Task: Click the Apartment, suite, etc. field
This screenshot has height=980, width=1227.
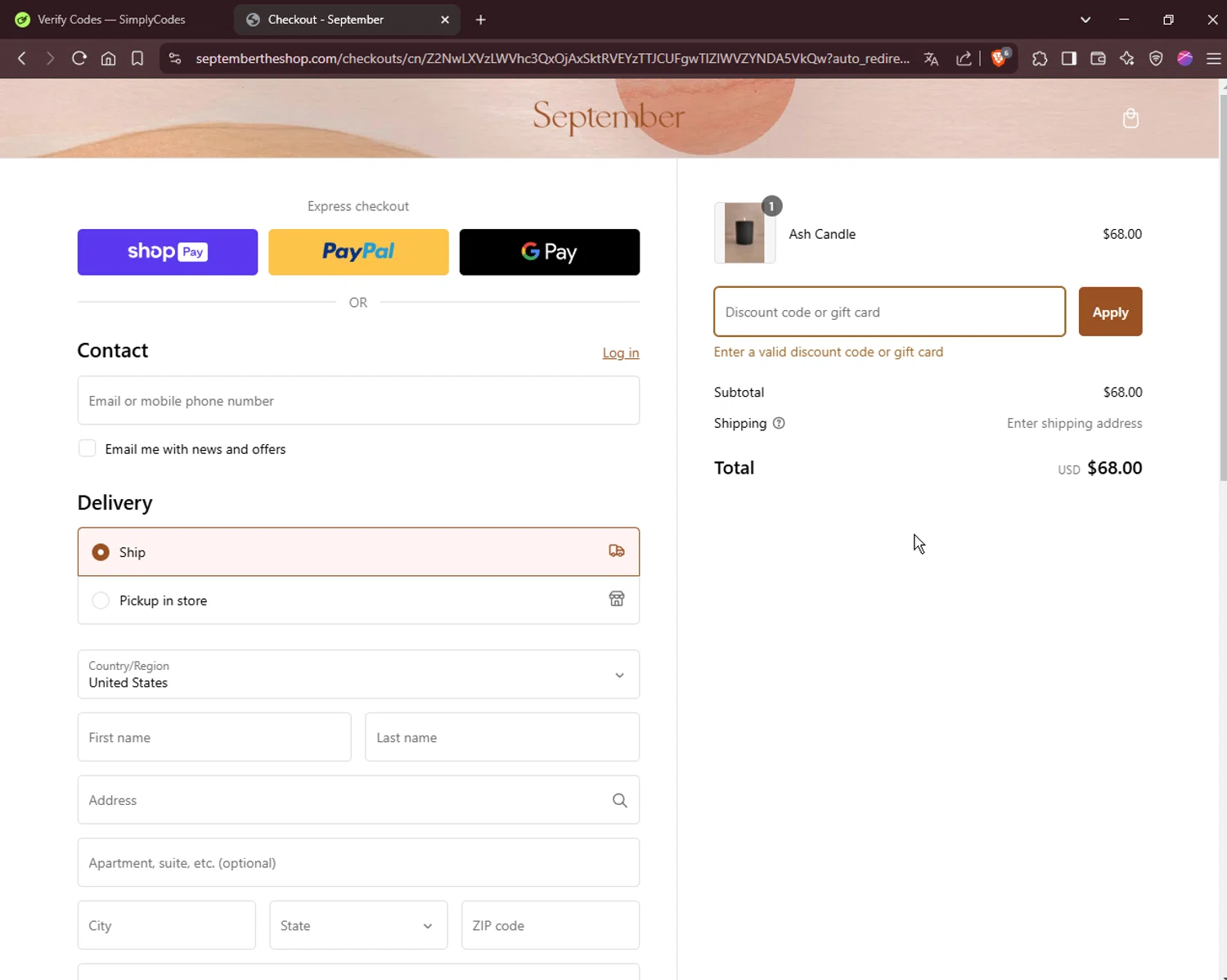Action: pos(358,862)
